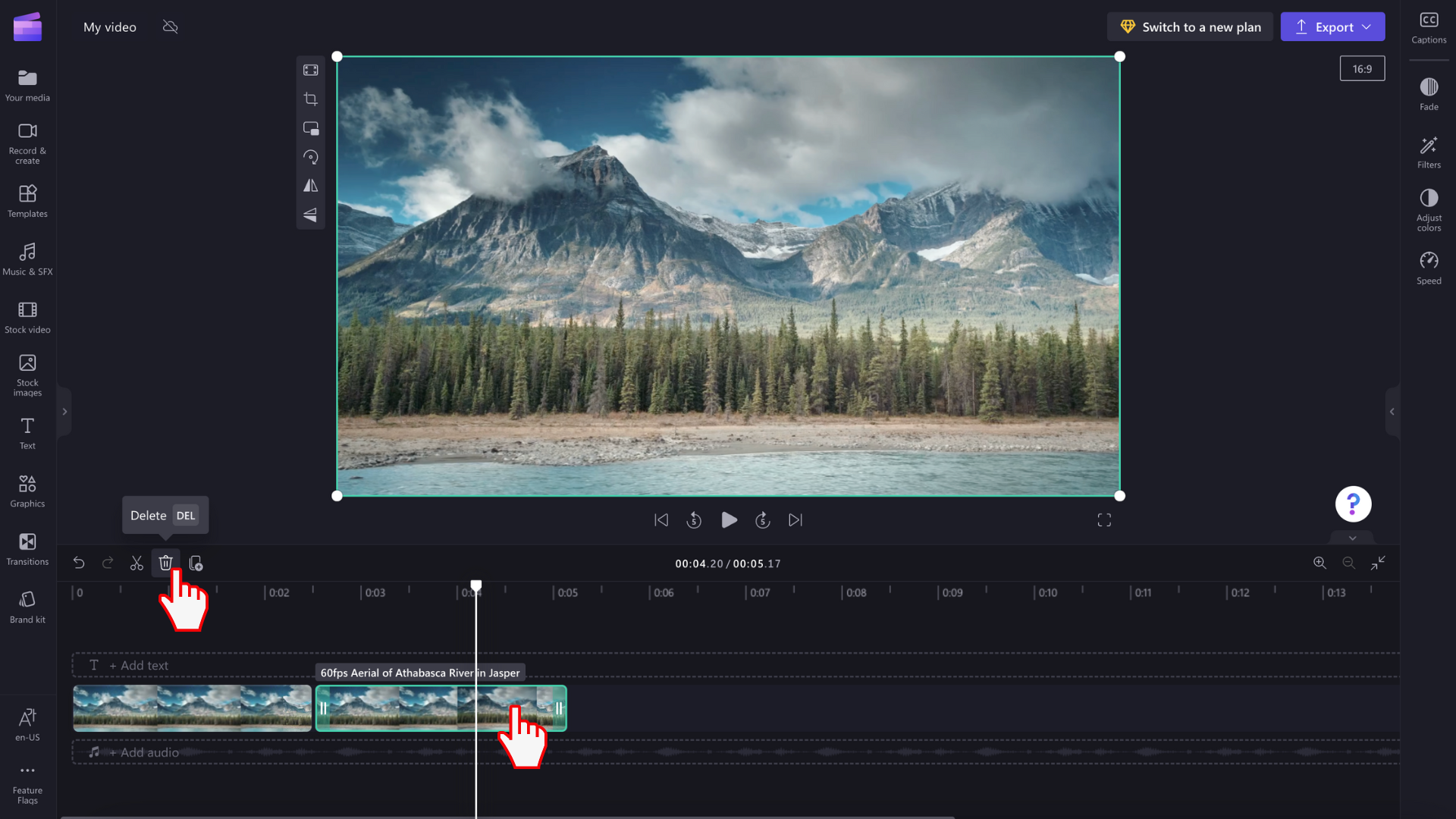Zoom in on the timeline
The image size is (1456, 819).
(1319, 563)
